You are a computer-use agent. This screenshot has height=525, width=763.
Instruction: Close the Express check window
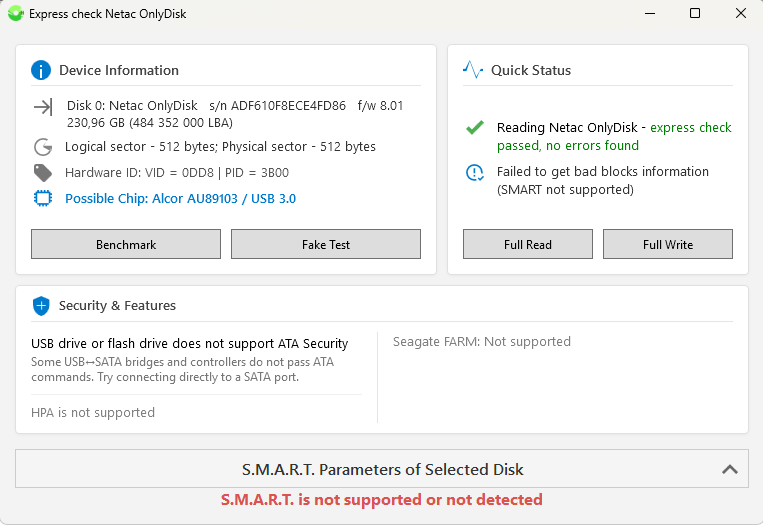(741, 13)
